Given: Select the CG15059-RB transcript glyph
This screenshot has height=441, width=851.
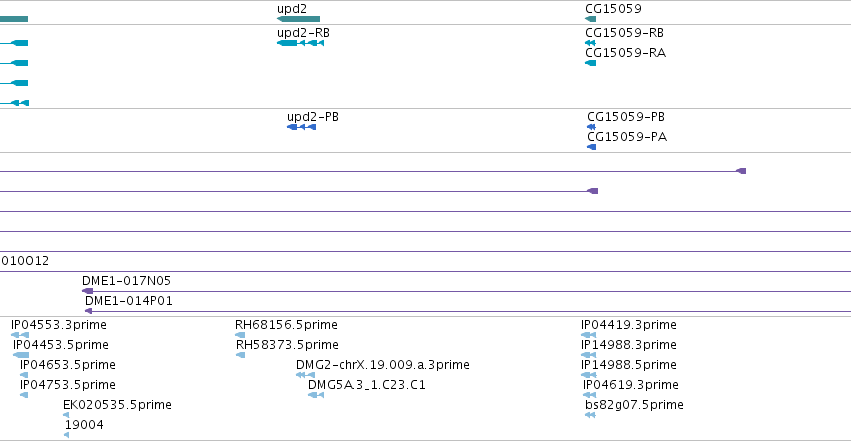Looking at the screenshot, I should tap(590, 43).
